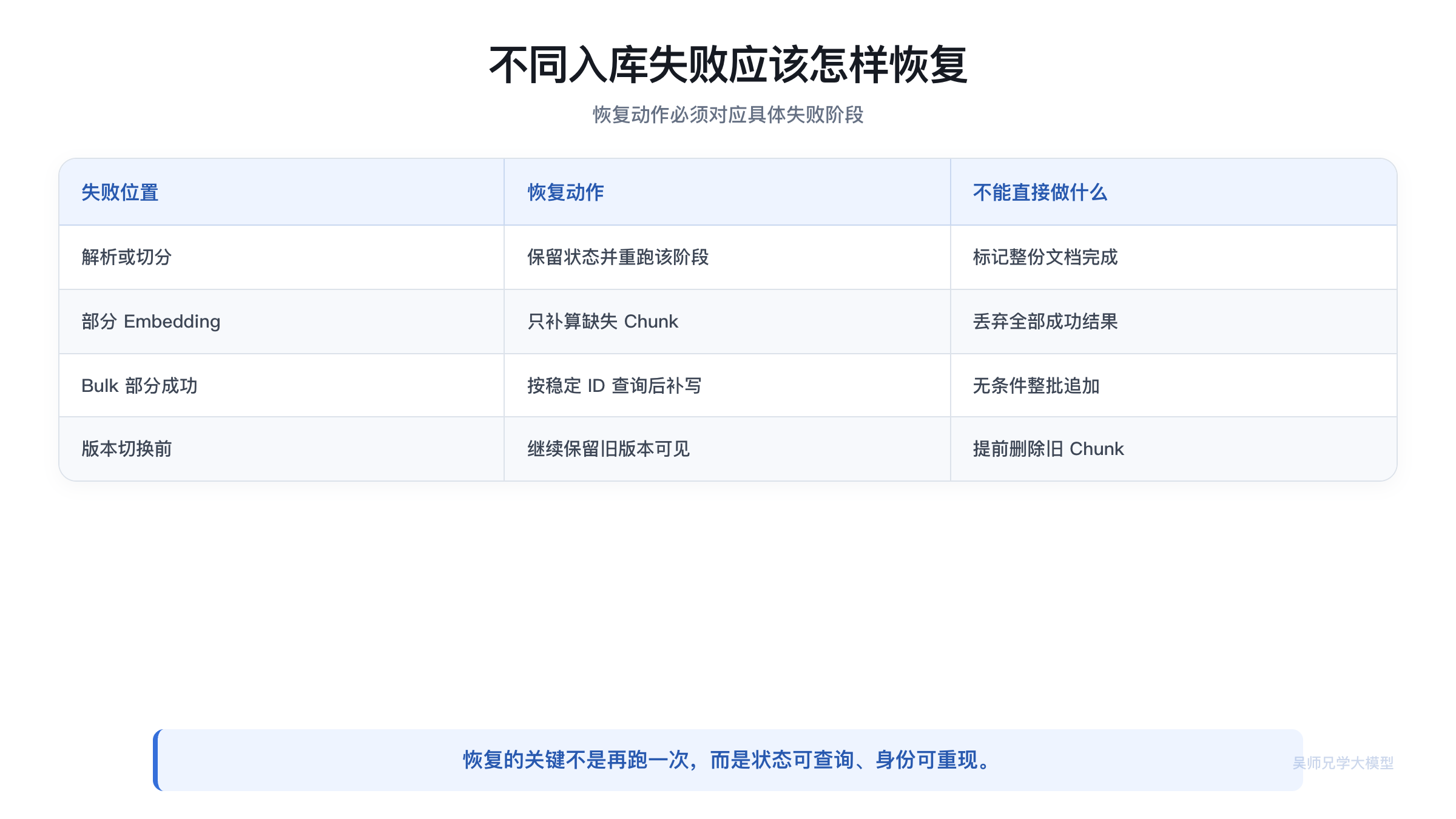Click the 丢弃全部成功结果 cell
This screenshot has height=819, width=1456.
point(1174,322)
